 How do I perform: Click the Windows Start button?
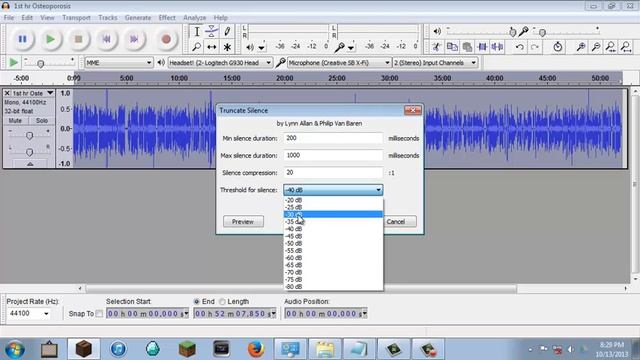(x=15, y=349)
